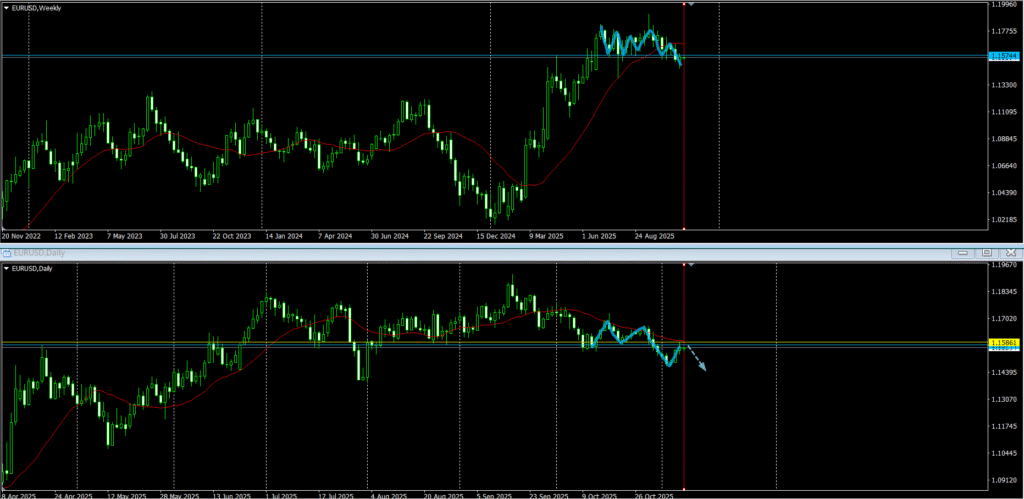This screenshot has height=499, width=1024.
Task: Click the blue 1.15744 price label
Action: pyautogui.click(x=1003, y=57)
